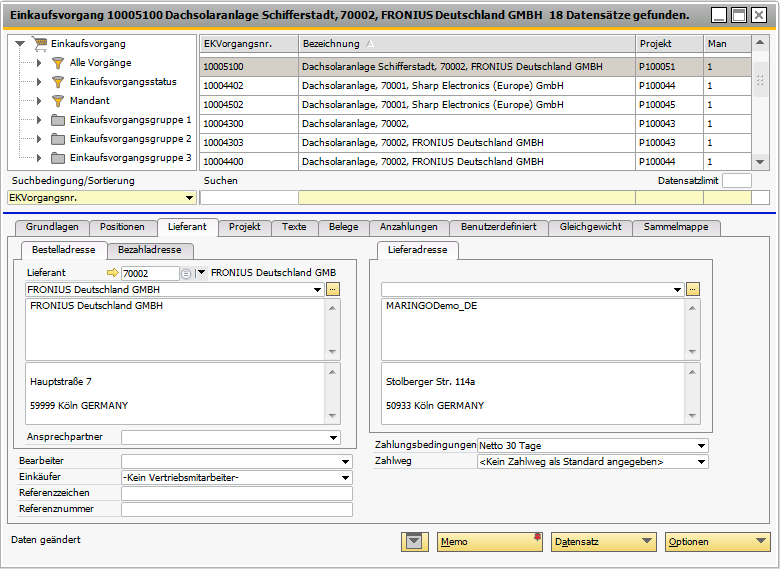The height and width of the screenshot is (569, 780).
Task: Open the Zahlweg dropdown
Action: click(x=701, y=462)
